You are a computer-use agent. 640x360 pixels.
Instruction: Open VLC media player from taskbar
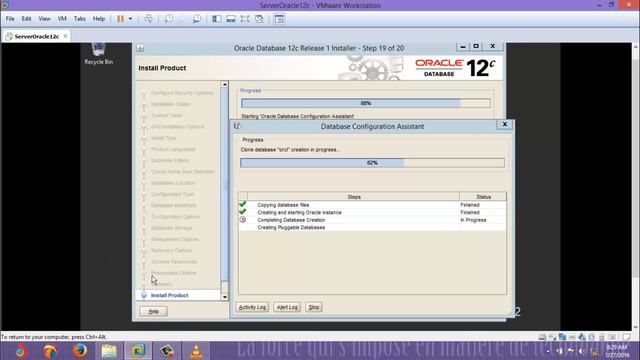pos(196,351)
